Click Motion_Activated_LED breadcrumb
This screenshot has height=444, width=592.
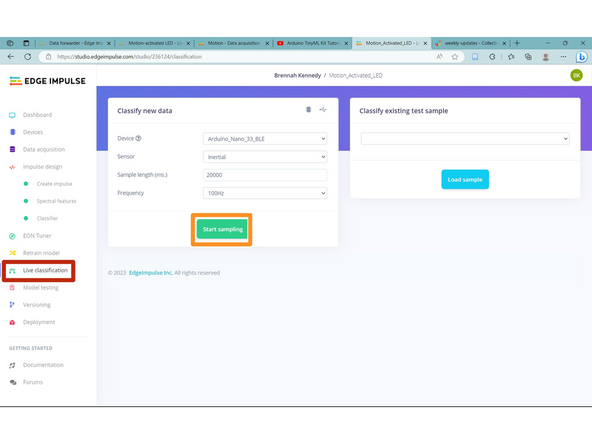click(x=355, y=76)
